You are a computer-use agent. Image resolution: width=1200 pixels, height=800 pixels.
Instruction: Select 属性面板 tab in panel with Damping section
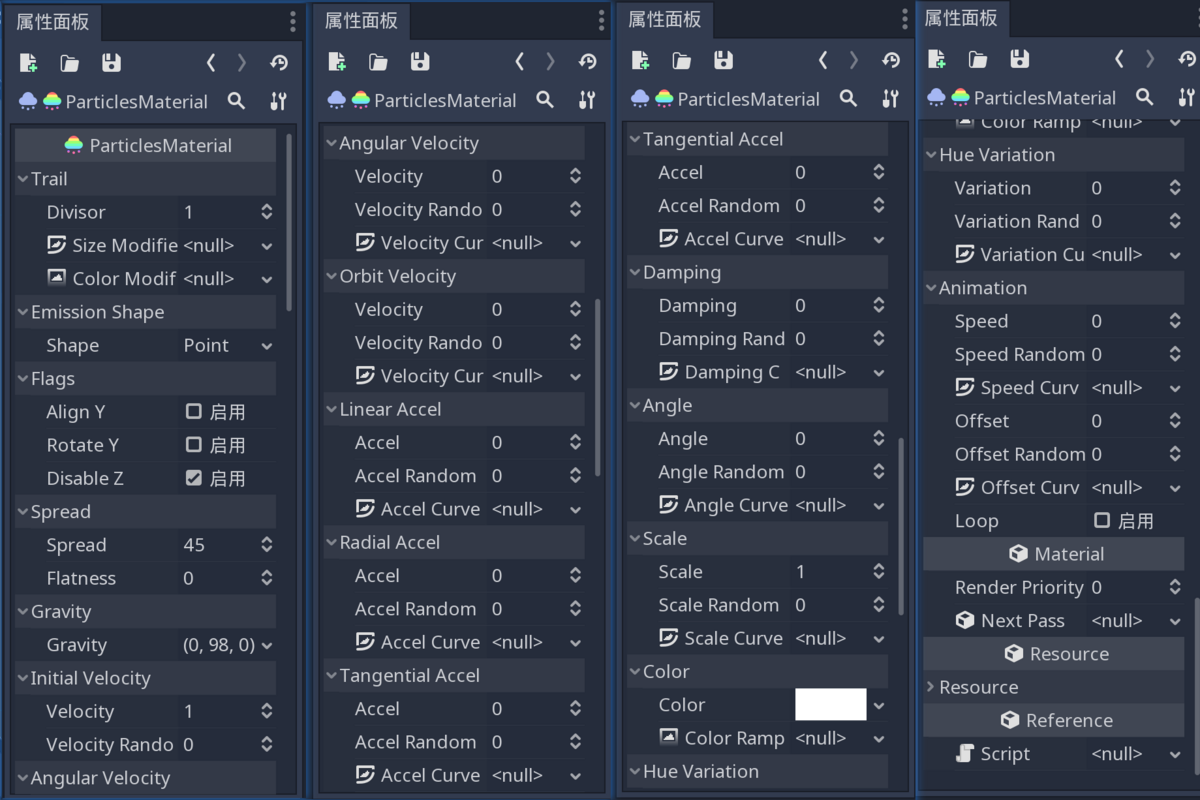click(x=665, y=19)
